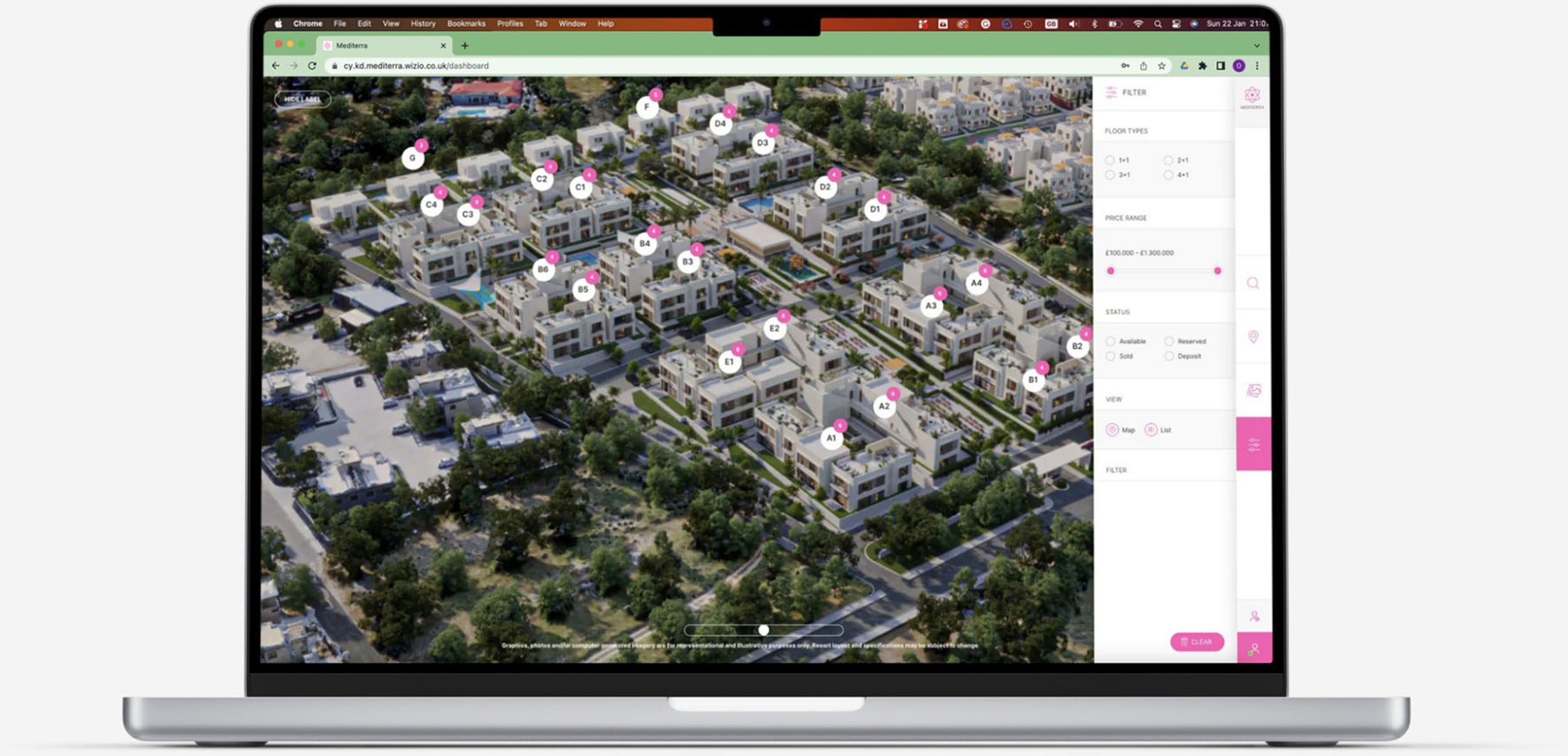This screenshot has width=1568, height=756.
Task: Click the Clear filters button
Action: [1197, 642]
